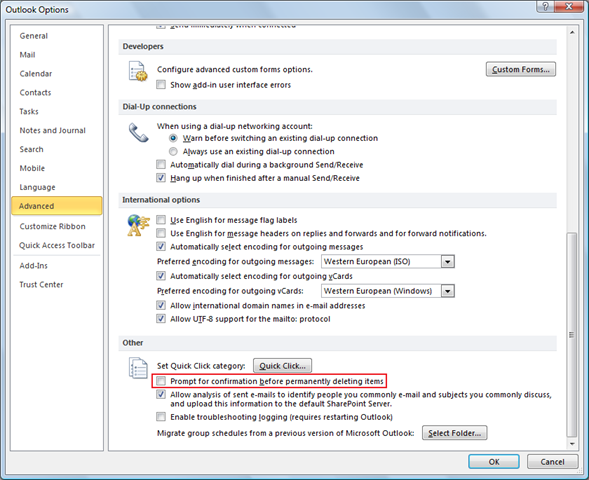
Task: Check Automatically dial during background Send/Receive
Action: 161,165
